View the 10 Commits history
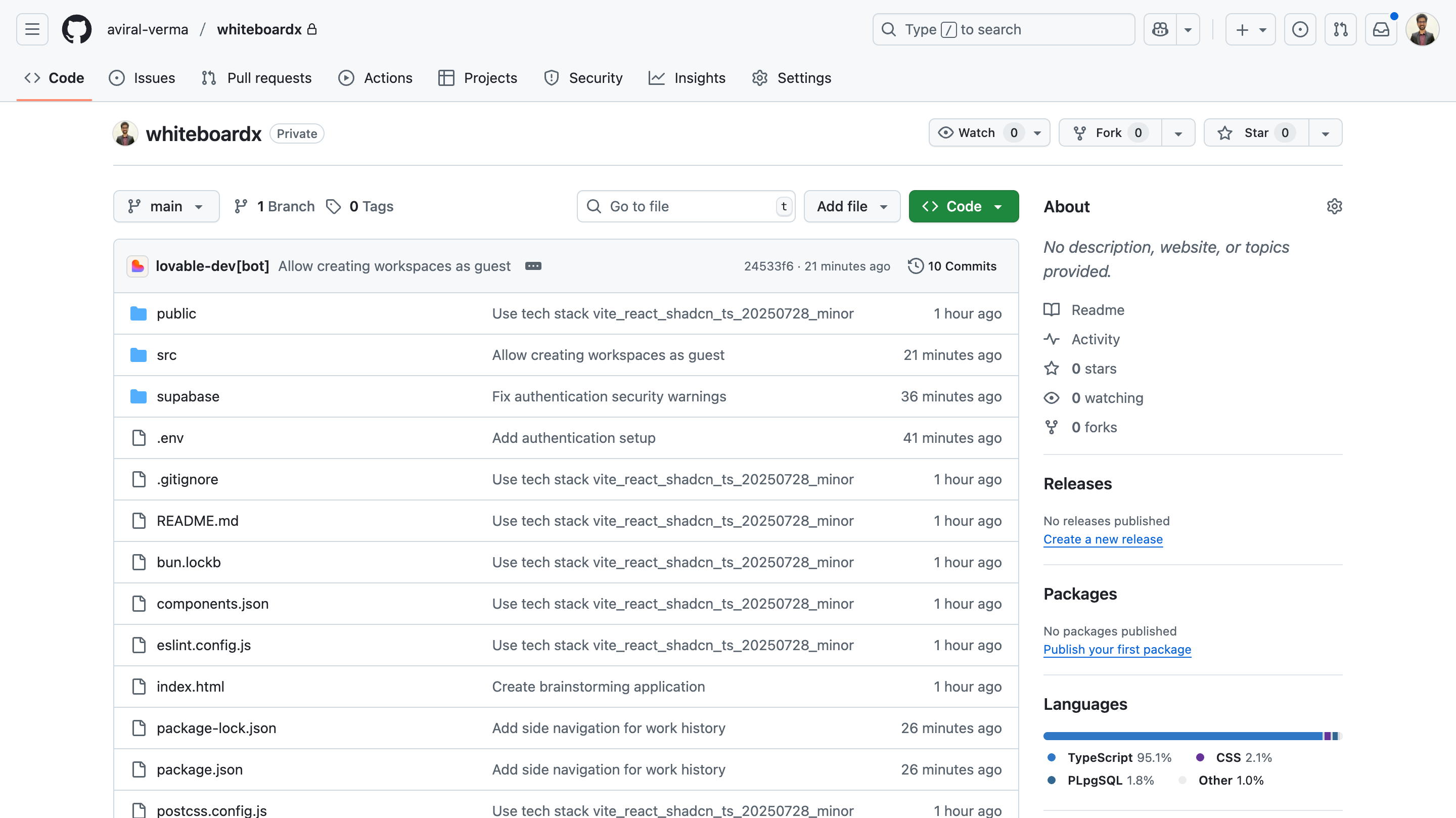Screen dimensions: 1456x818 (x=952, y=266)
